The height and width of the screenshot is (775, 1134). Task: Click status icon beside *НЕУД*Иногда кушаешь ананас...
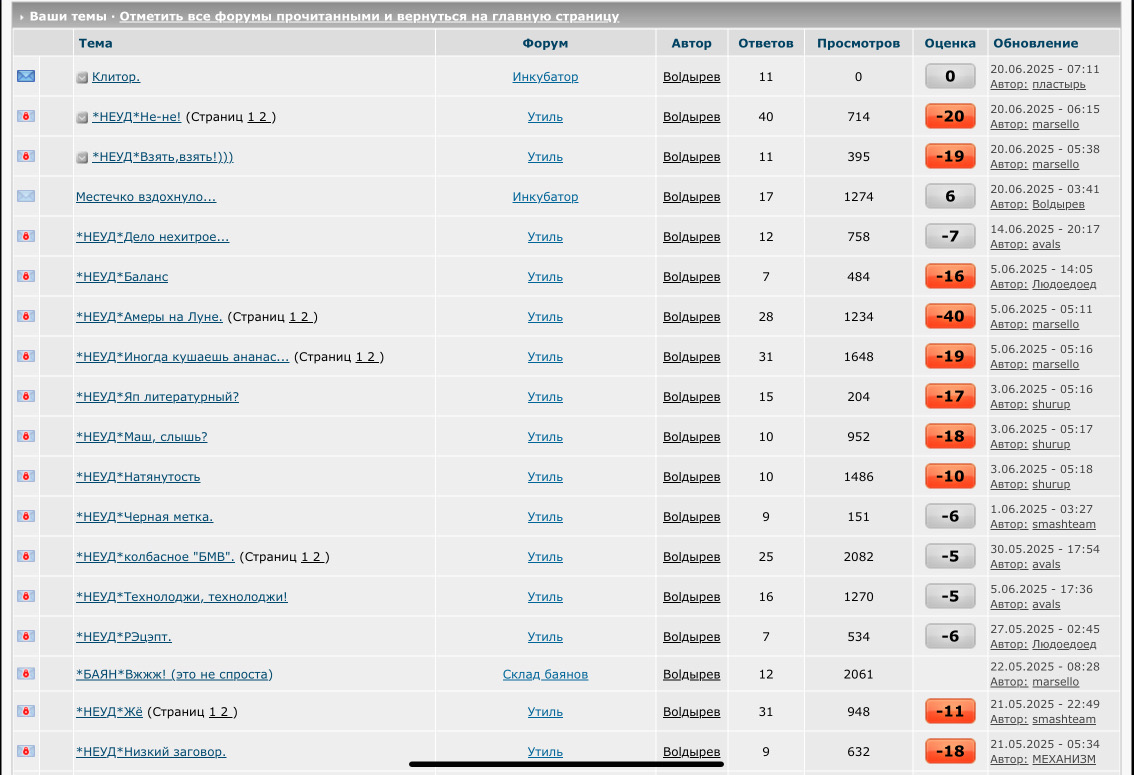click(26, 356)
